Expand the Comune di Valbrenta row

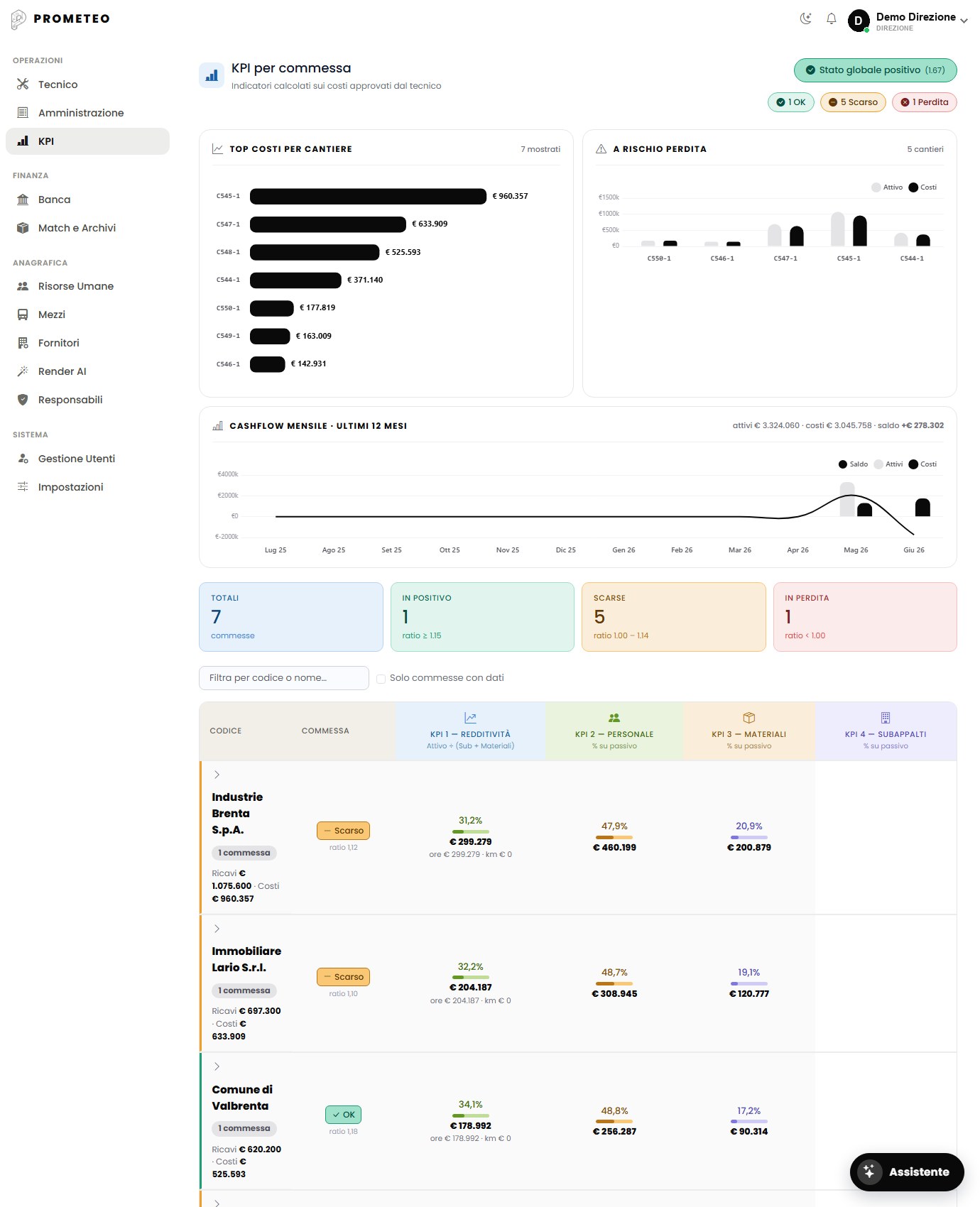pyautogui.click(x=217, y=1066)
